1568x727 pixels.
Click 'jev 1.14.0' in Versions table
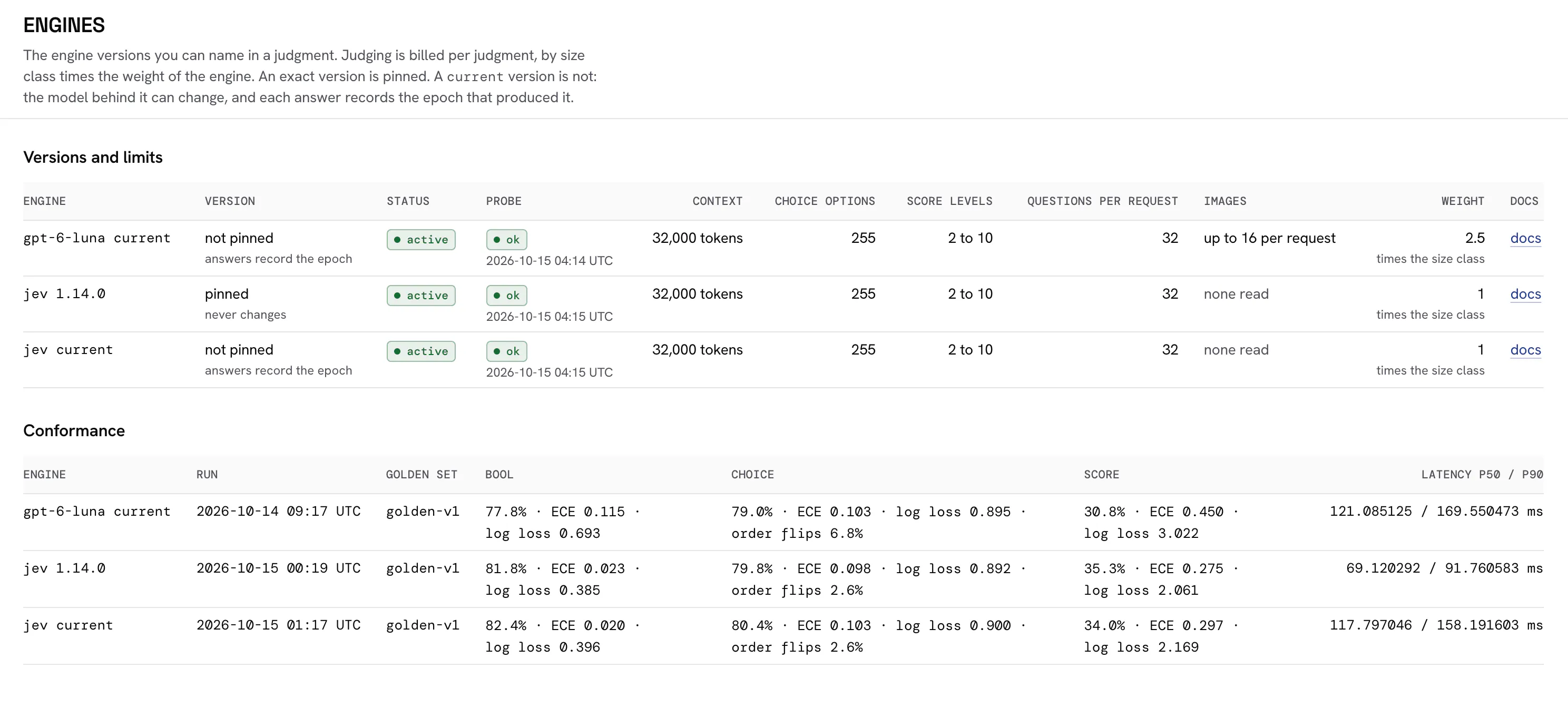(x=64, y=294)
